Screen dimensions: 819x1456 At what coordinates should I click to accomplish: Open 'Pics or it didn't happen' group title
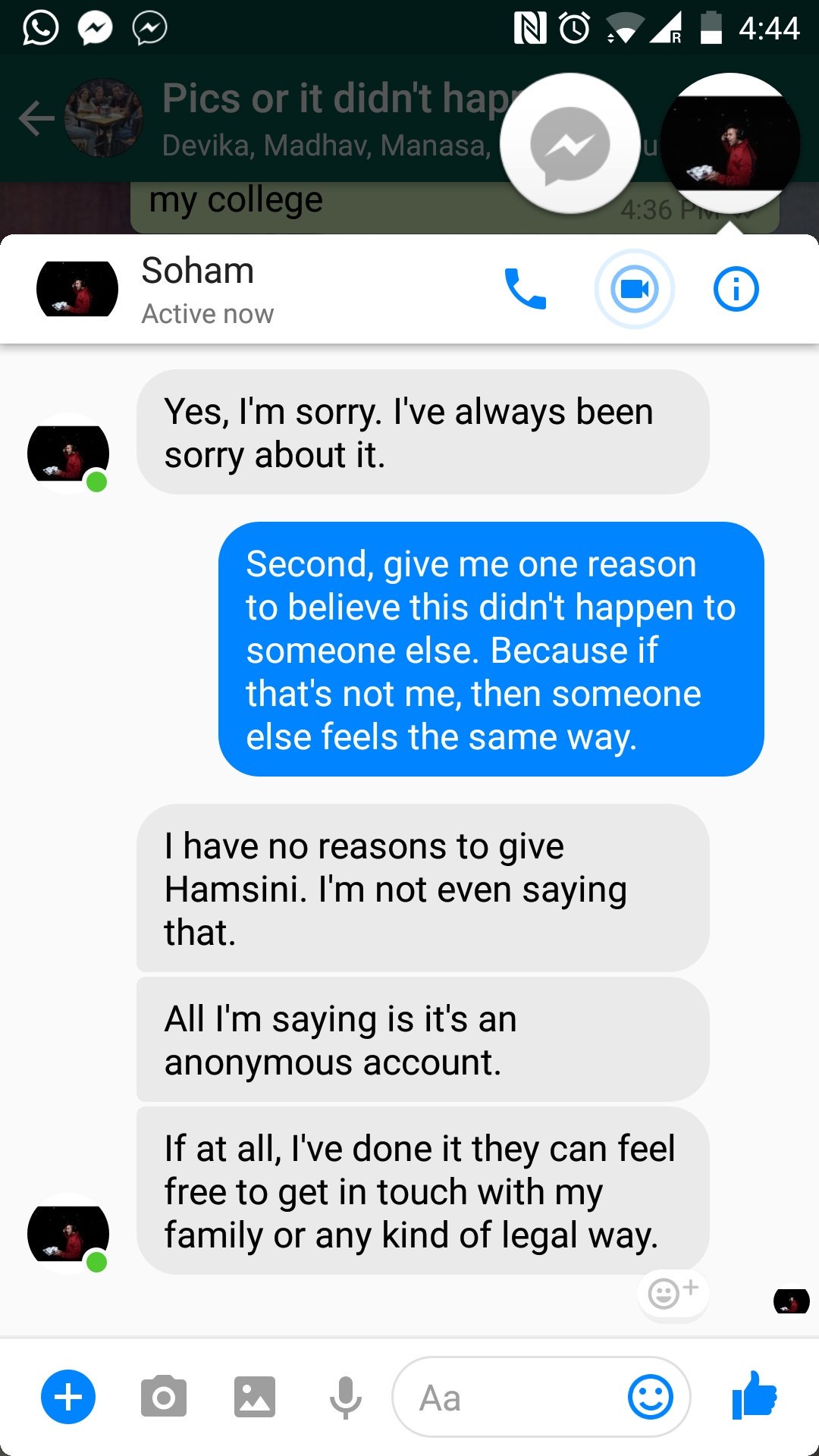coord(334,99)
